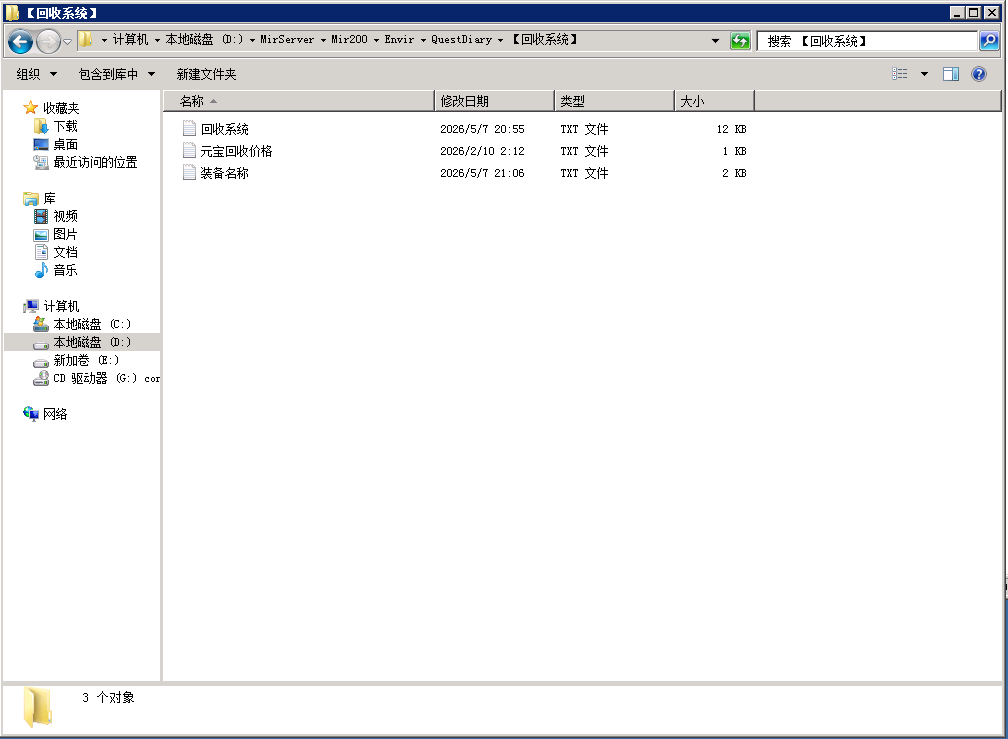Click the 装备名称 file icon
The height and width of the screenshot is (739, 1008).
coord(189,172)
